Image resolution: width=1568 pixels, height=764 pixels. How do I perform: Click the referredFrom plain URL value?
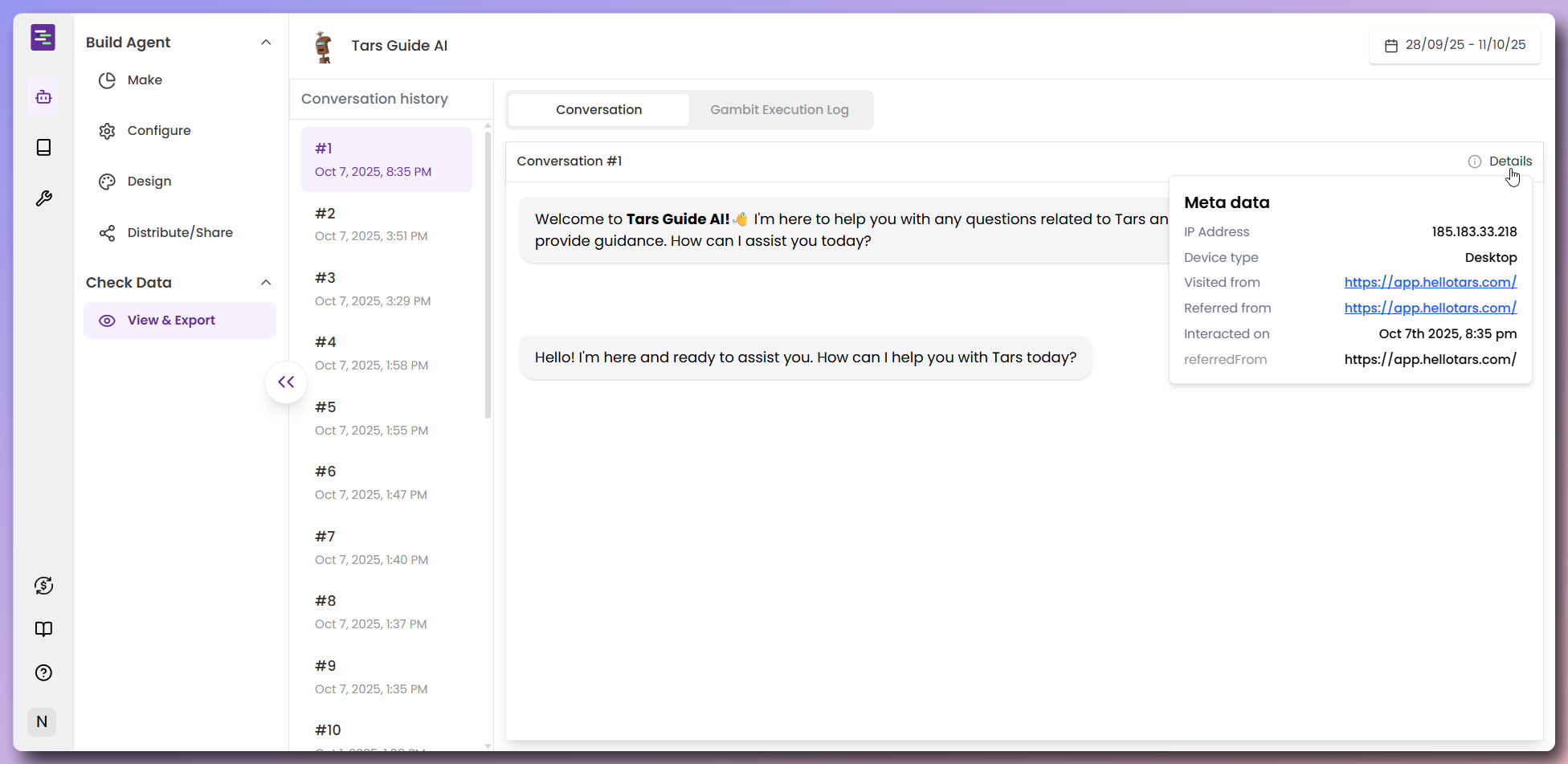point(1430,360)
